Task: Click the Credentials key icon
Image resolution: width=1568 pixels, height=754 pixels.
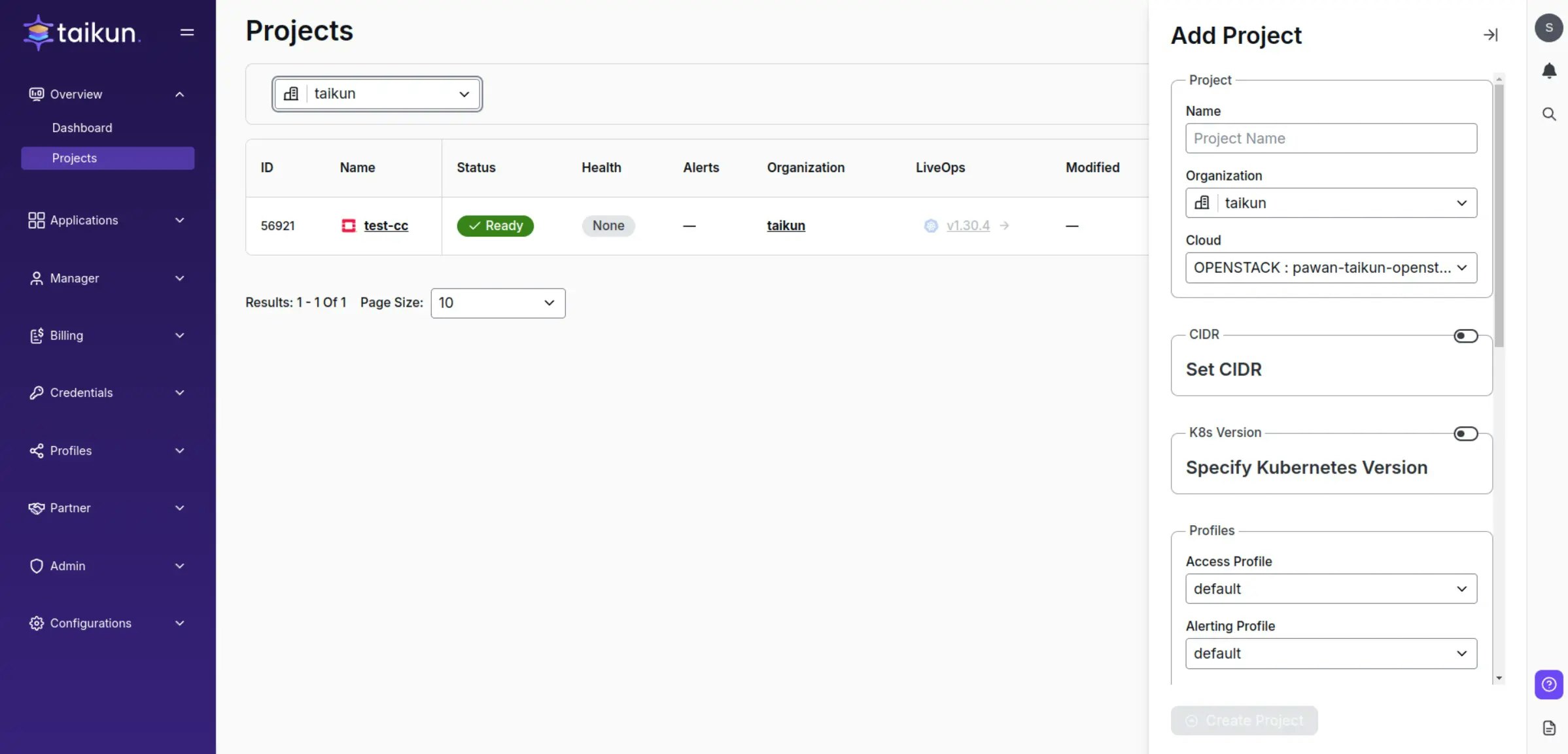Action: click(x=37, y=393)
